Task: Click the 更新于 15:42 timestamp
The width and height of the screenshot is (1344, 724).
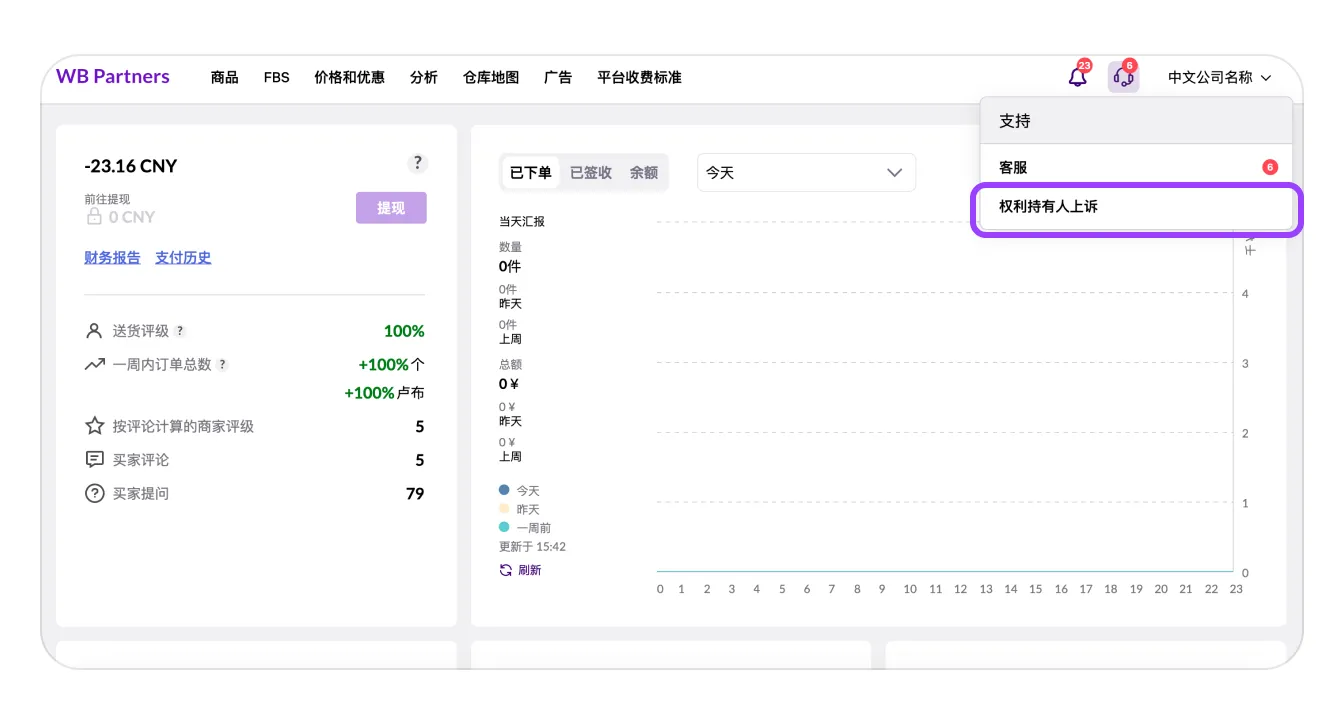Action: (x=533, y=547)
